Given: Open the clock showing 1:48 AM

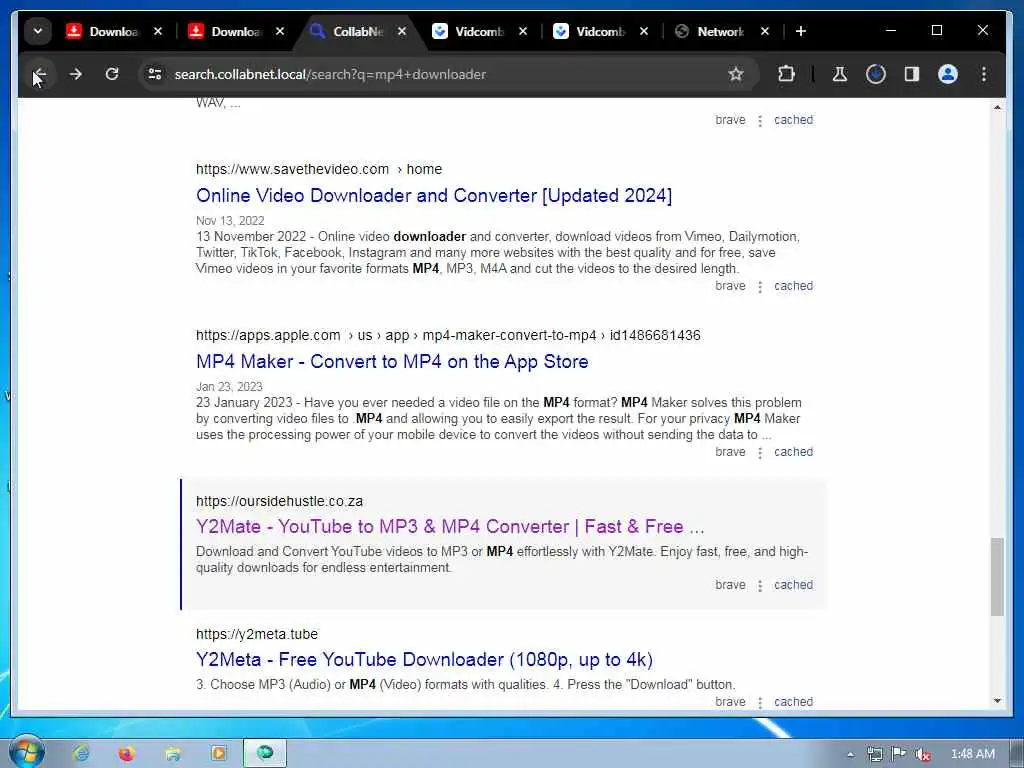Looking at the screenshot, I should click(972, 754).
